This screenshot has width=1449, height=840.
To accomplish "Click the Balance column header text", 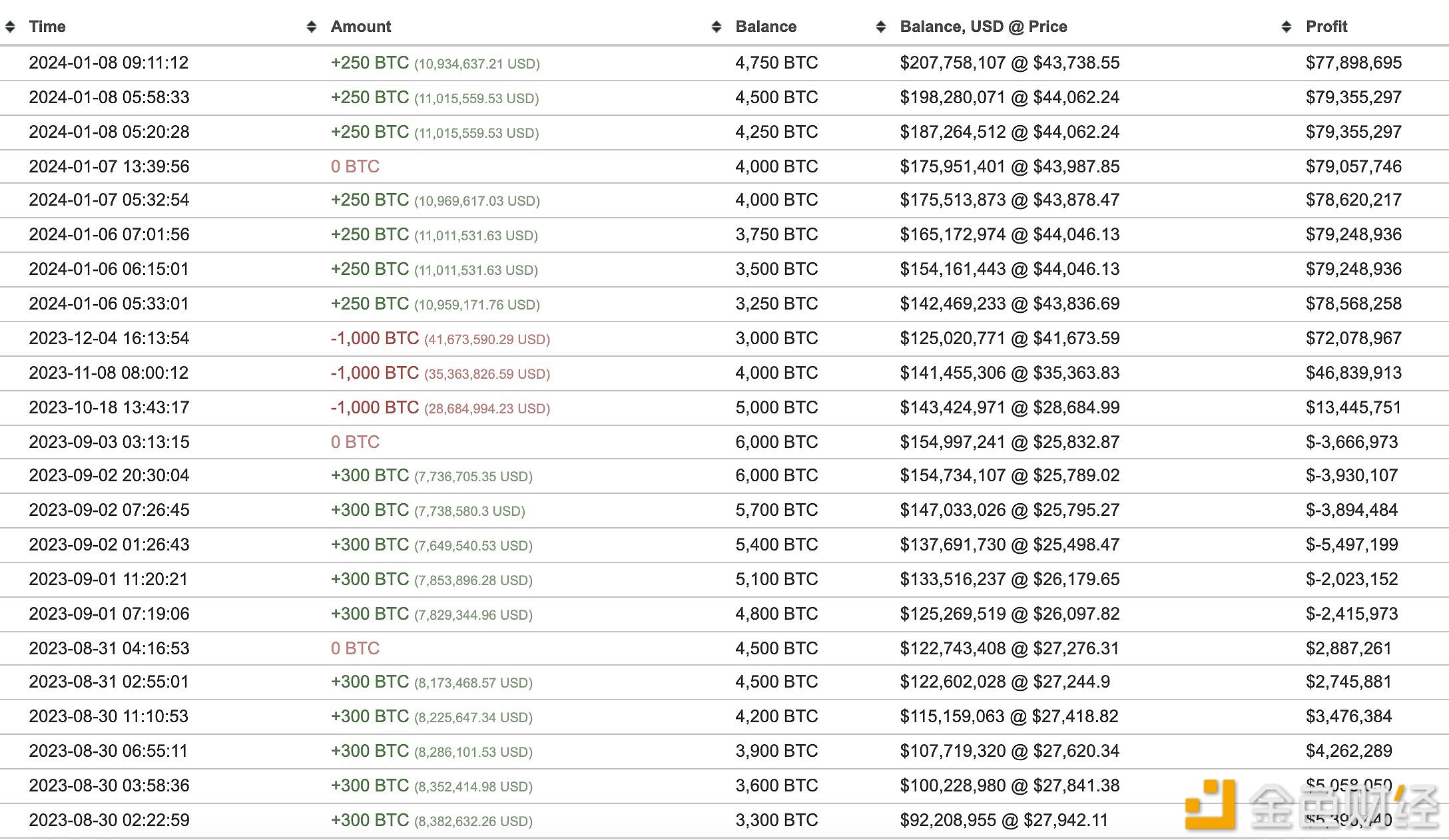I will [766, 27].
